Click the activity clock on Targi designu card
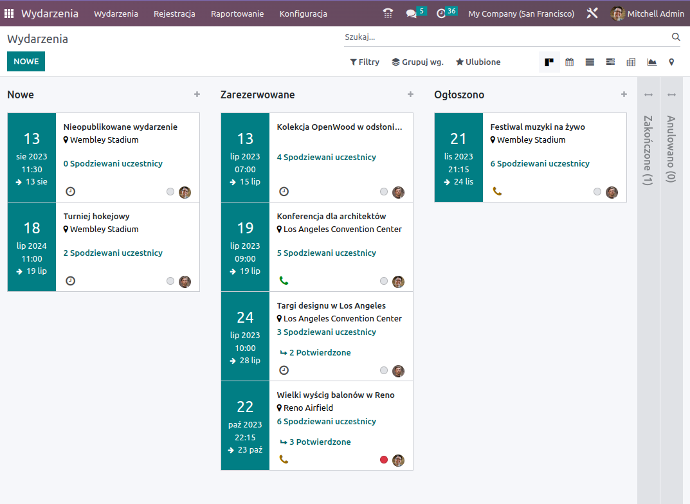Image resolution: width=690 pixels, height=504 pixels. tap(284, 370)
